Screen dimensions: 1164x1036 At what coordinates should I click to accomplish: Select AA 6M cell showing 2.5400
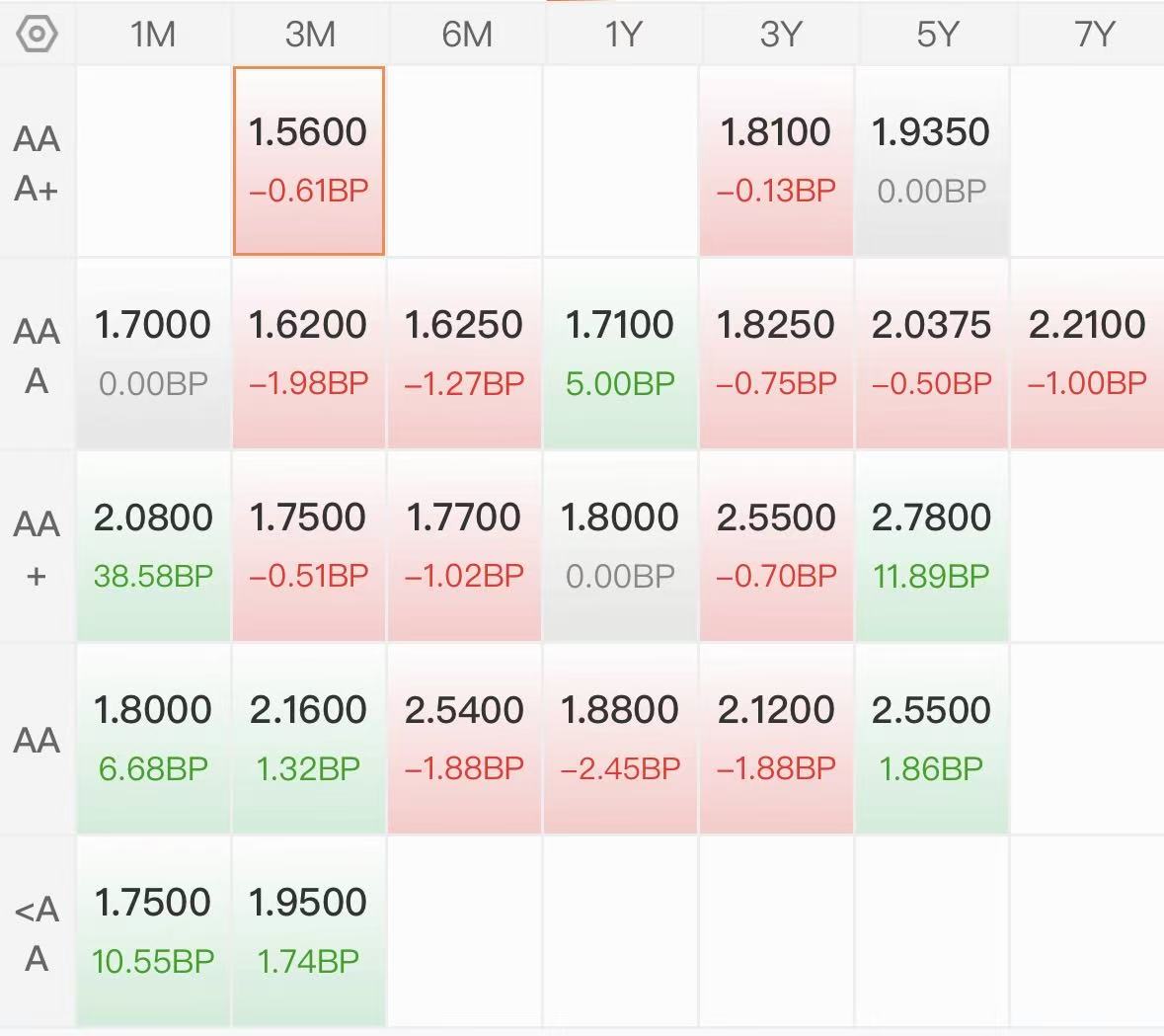464,738
